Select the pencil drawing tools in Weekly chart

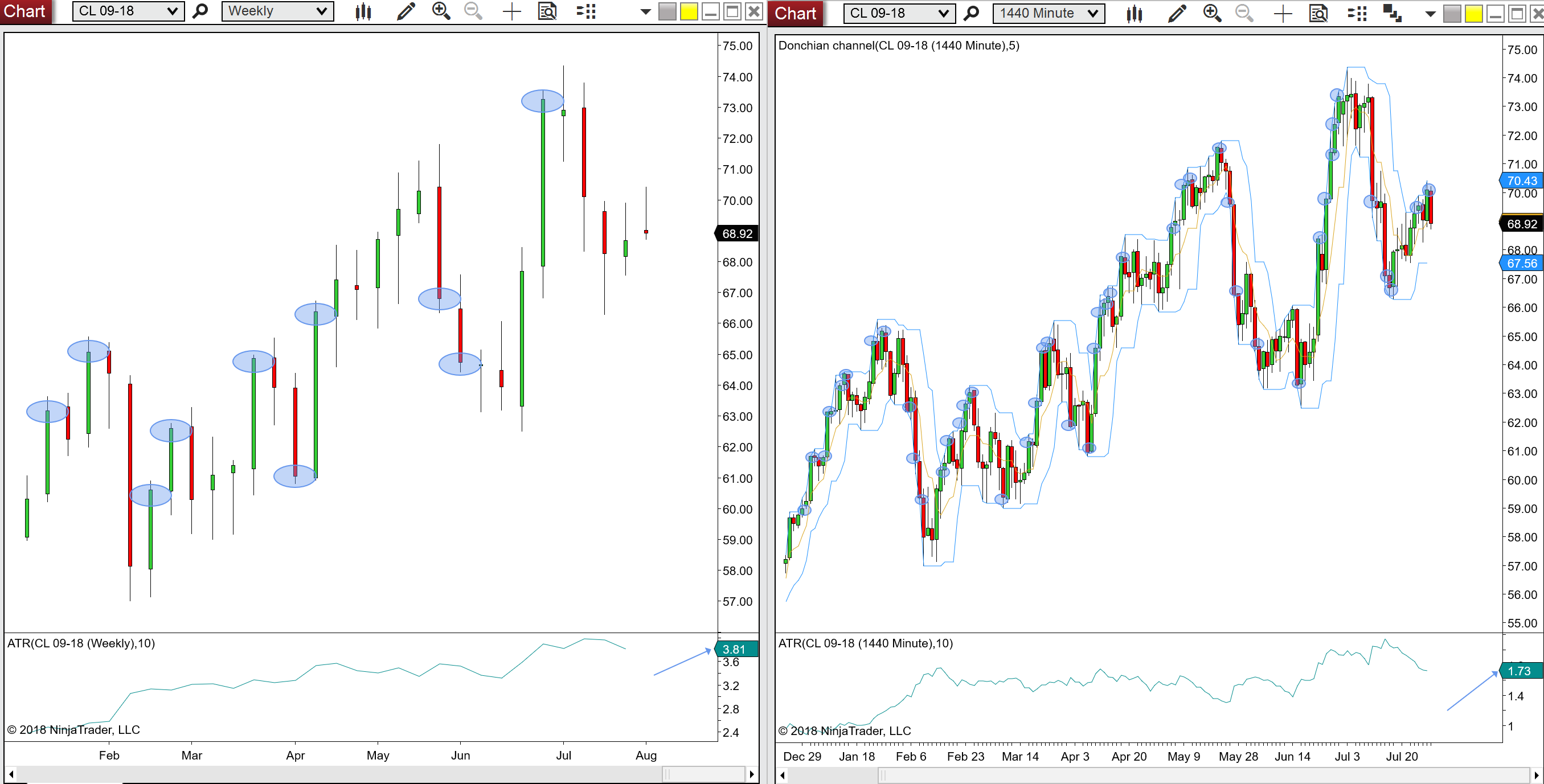tap(406, 11)
